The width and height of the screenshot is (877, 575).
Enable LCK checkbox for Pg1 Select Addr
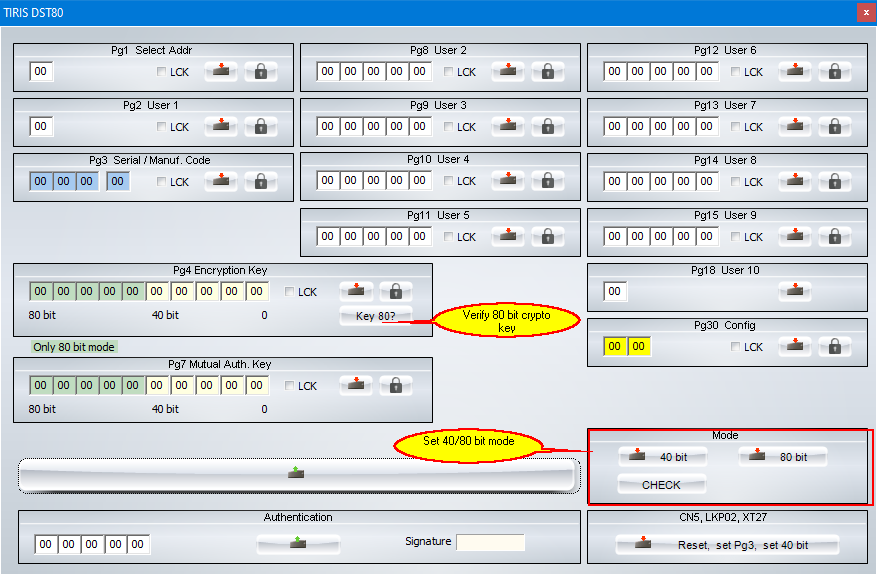pyautogui.click(x=161, y=72)
